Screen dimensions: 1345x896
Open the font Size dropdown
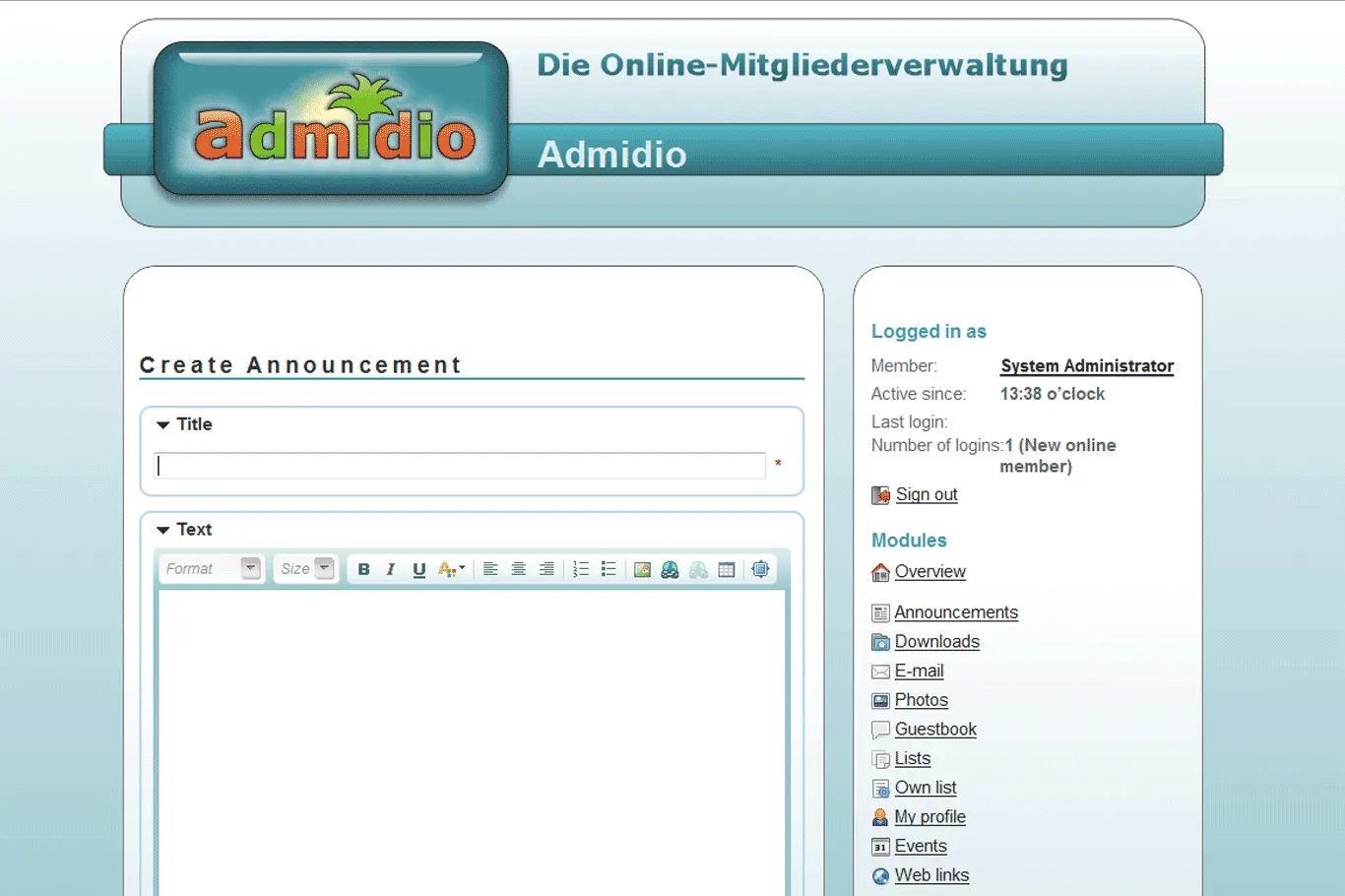point(306,569)
